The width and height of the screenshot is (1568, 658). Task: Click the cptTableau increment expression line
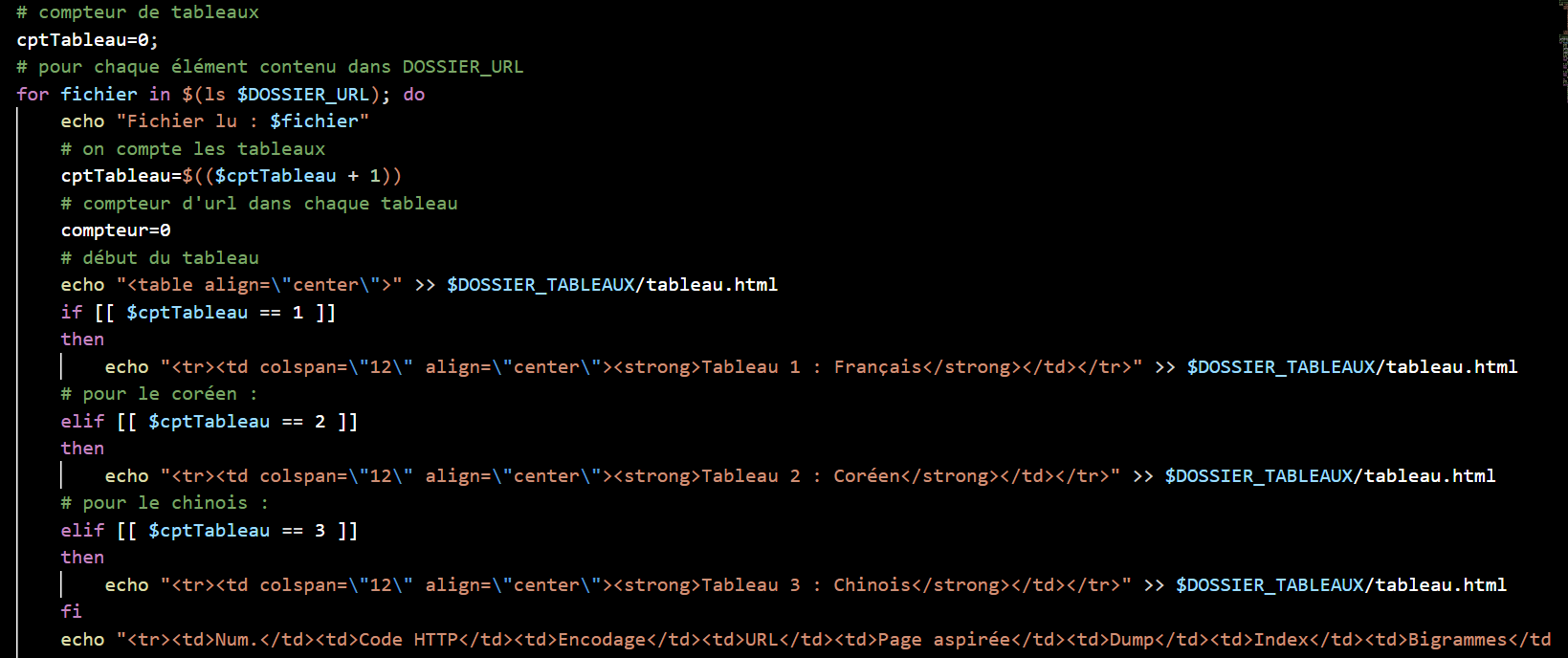(x=232, y=176)
